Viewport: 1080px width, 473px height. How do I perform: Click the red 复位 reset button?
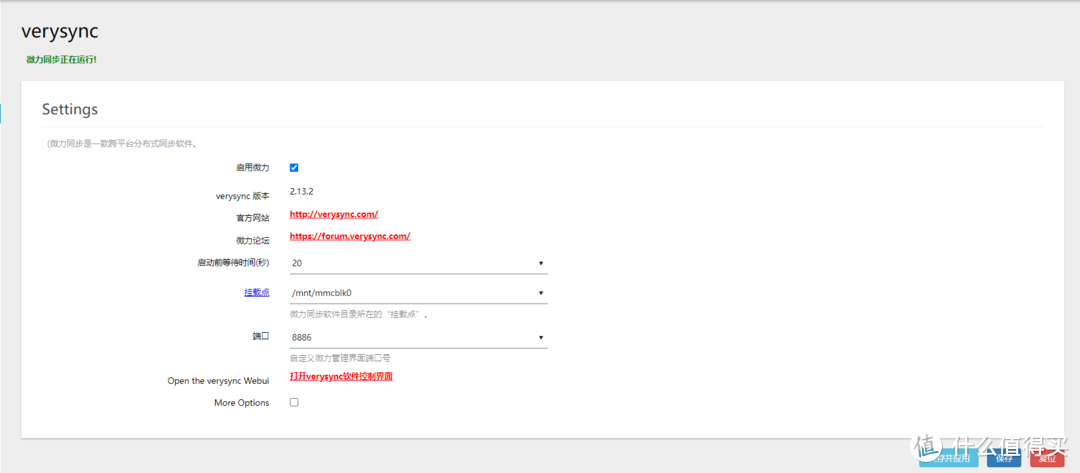1047,457
